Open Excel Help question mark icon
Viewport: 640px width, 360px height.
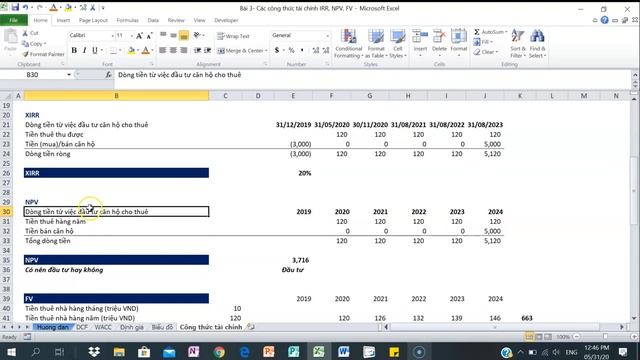(604, 20)
